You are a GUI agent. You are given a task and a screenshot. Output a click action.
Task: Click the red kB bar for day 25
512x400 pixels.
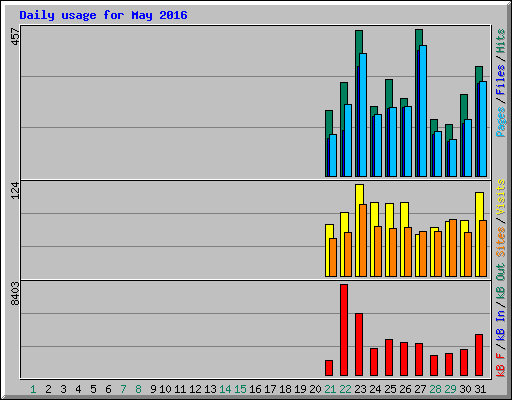pos(389,357)
